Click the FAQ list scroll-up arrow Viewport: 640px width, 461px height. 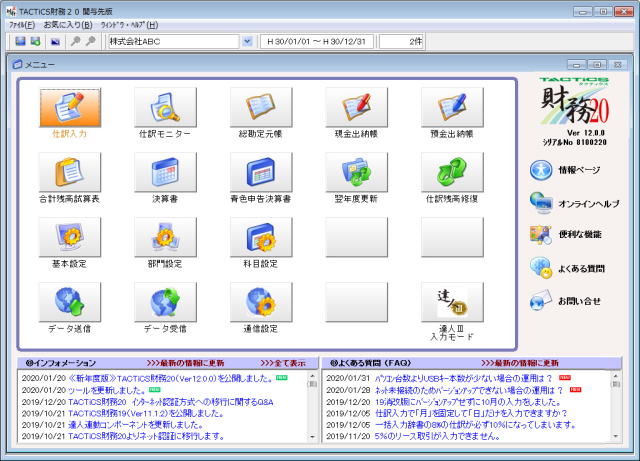[x=616, y=375]
